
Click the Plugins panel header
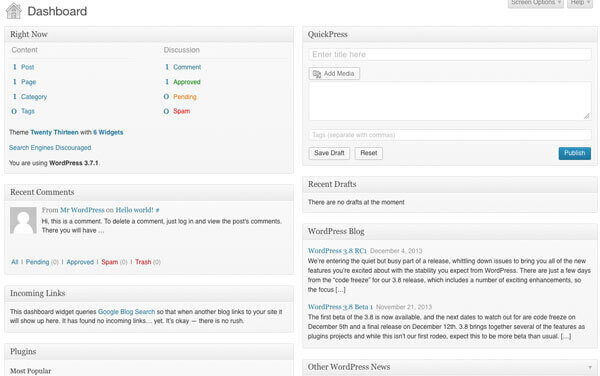149,352
